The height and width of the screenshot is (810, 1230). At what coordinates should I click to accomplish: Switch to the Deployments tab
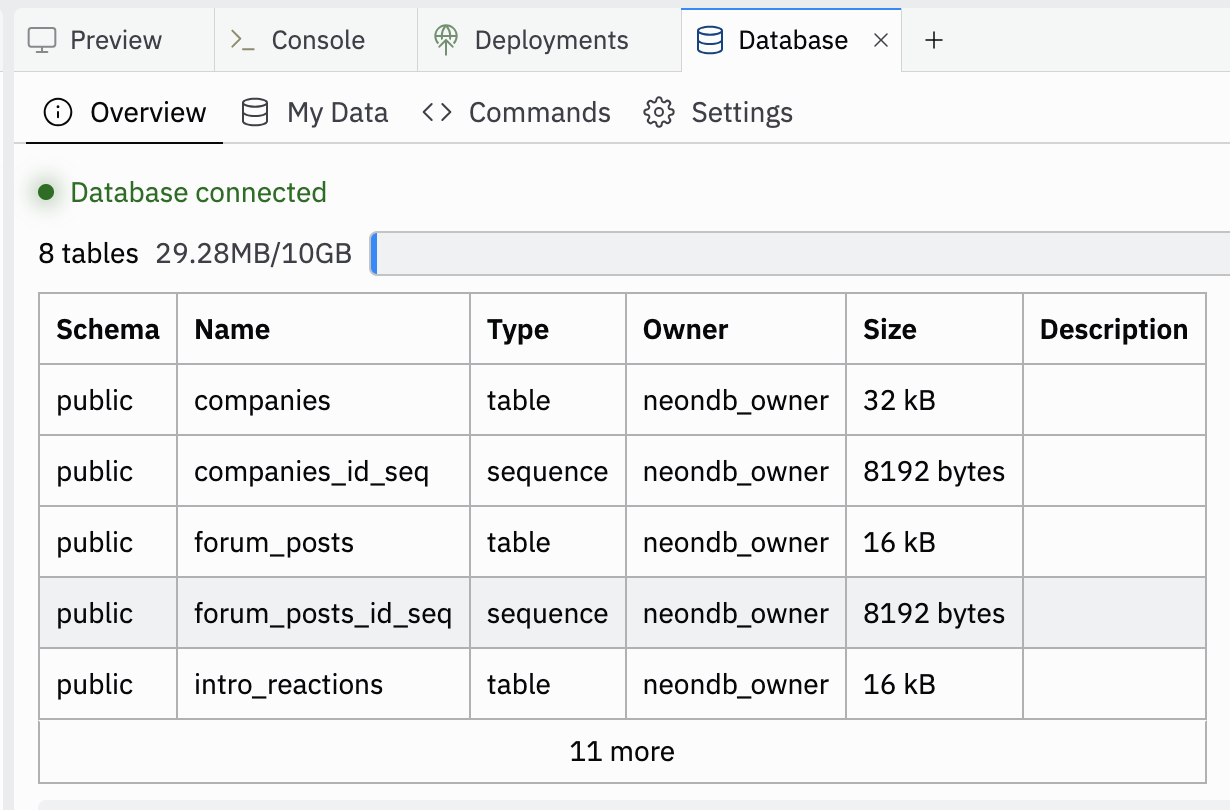pos(551,40)
